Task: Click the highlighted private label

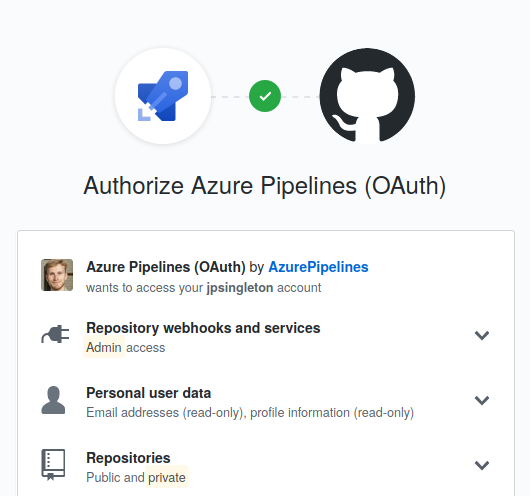Action: (x=167, y=477)
